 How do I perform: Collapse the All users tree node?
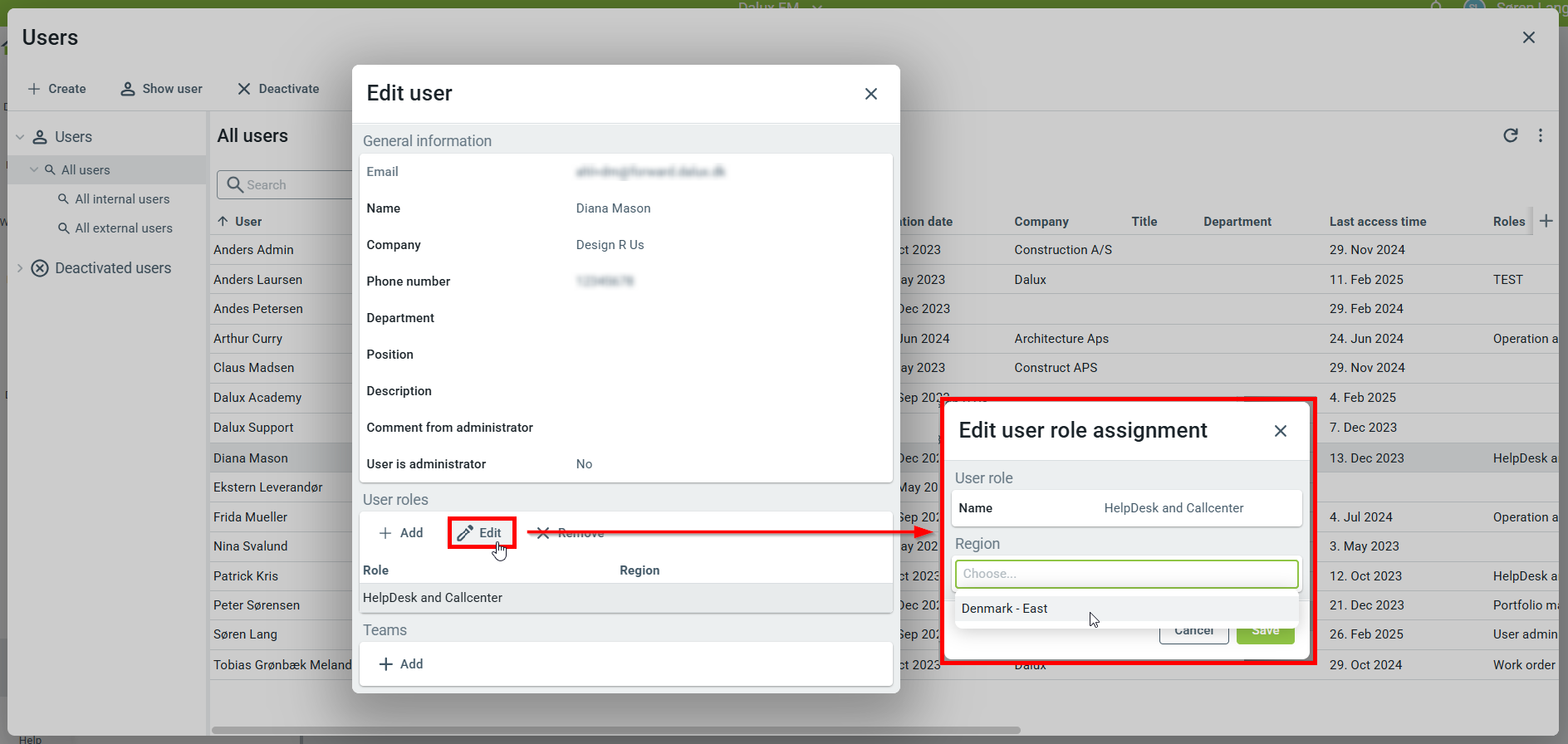point(34,170)
